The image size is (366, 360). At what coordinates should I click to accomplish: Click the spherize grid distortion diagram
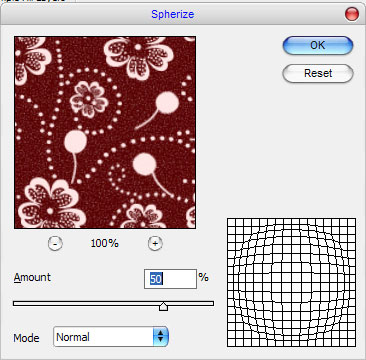pyautogui.click(x=291, y=283)
